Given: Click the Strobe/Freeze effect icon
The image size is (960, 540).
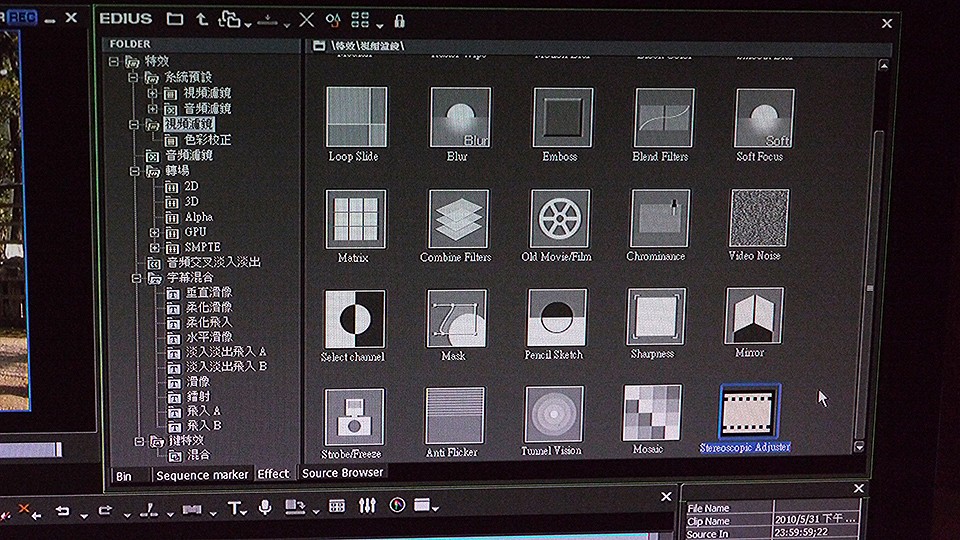Looking at the screenshot, I should coord(354,417).
